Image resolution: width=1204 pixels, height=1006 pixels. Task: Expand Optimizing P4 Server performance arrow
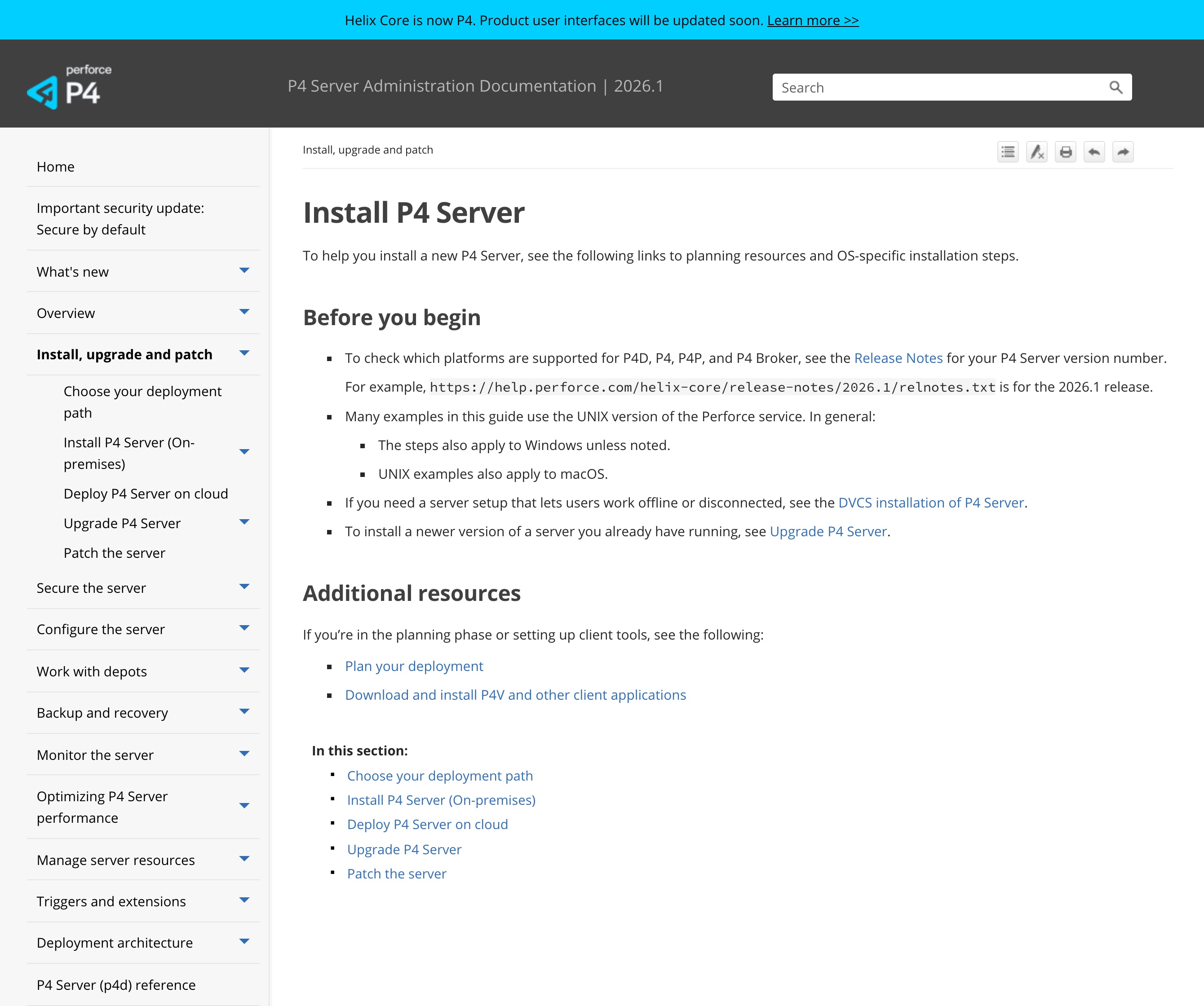244,805
